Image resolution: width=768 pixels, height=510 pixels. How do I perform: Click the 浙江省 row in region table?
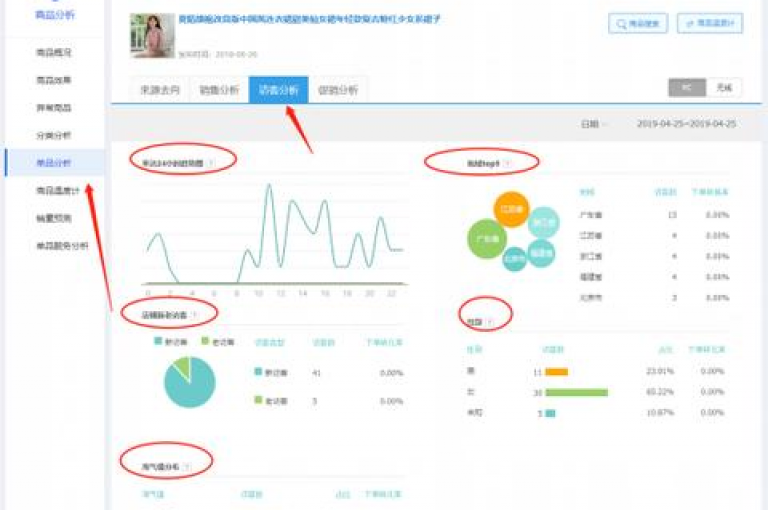click(654, 256)
